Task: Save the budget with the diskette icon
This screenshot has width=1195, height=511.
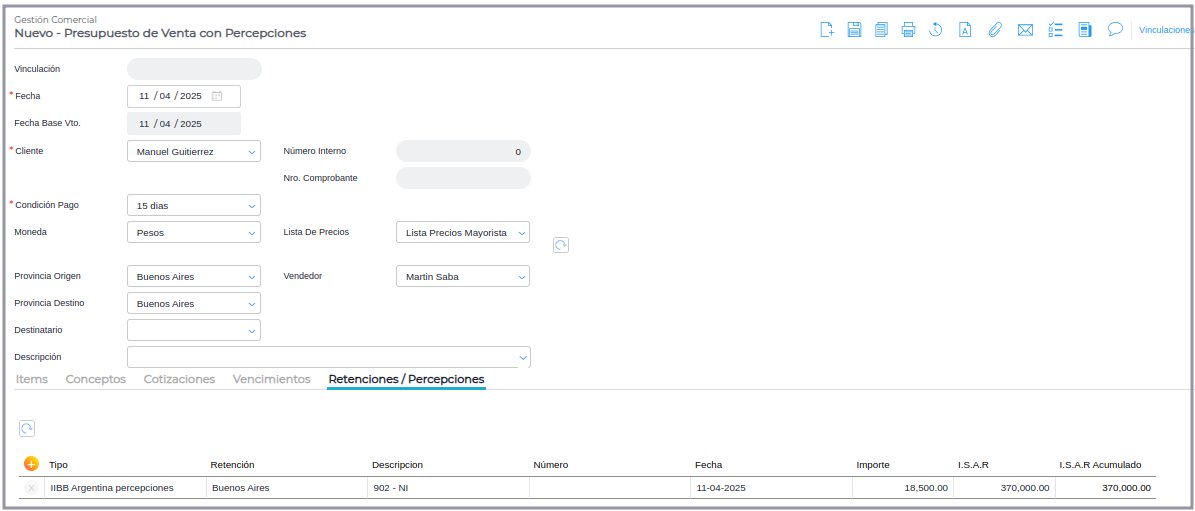Action: (854, 30)
